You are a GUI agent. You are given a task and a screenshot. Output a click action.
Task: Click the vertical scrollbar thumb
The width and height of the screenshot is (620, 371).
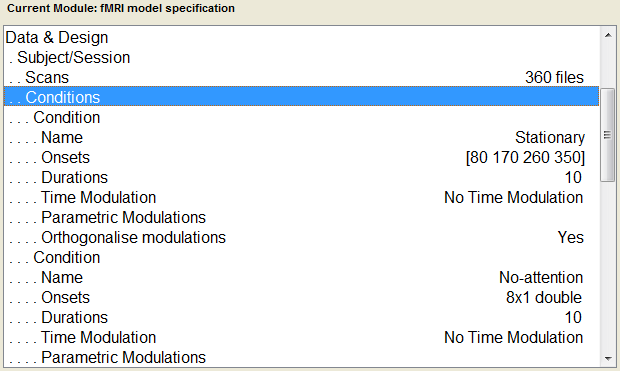[608, 135]
